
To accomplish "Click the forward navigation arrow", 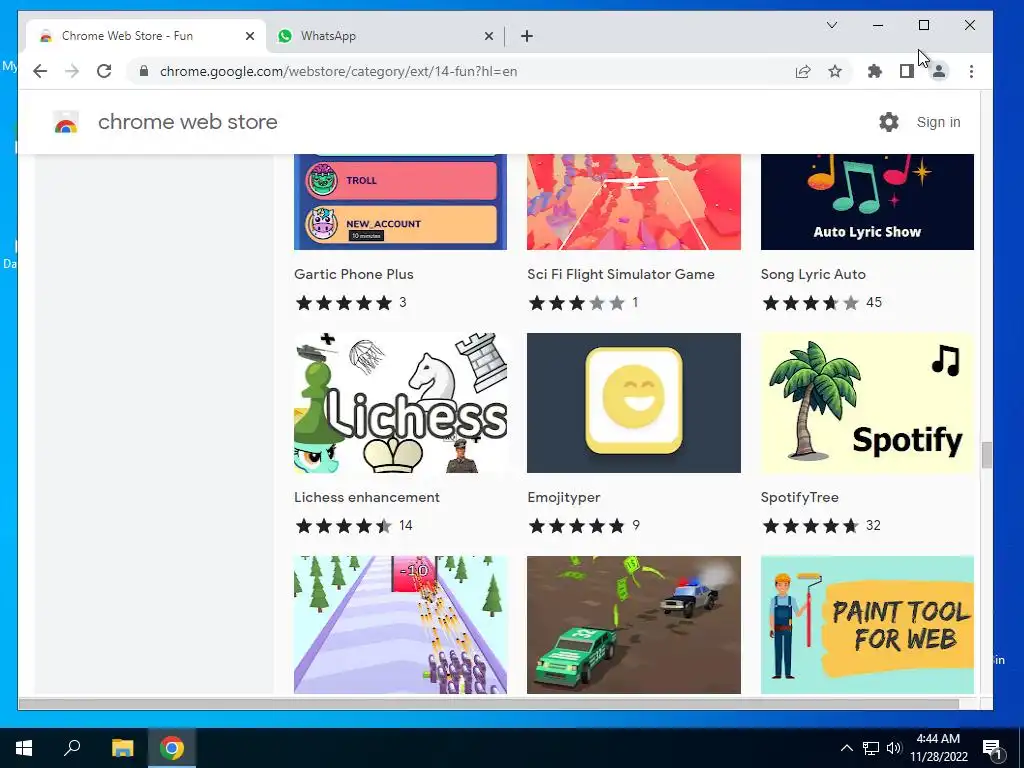I will click(x=72, y=71).
